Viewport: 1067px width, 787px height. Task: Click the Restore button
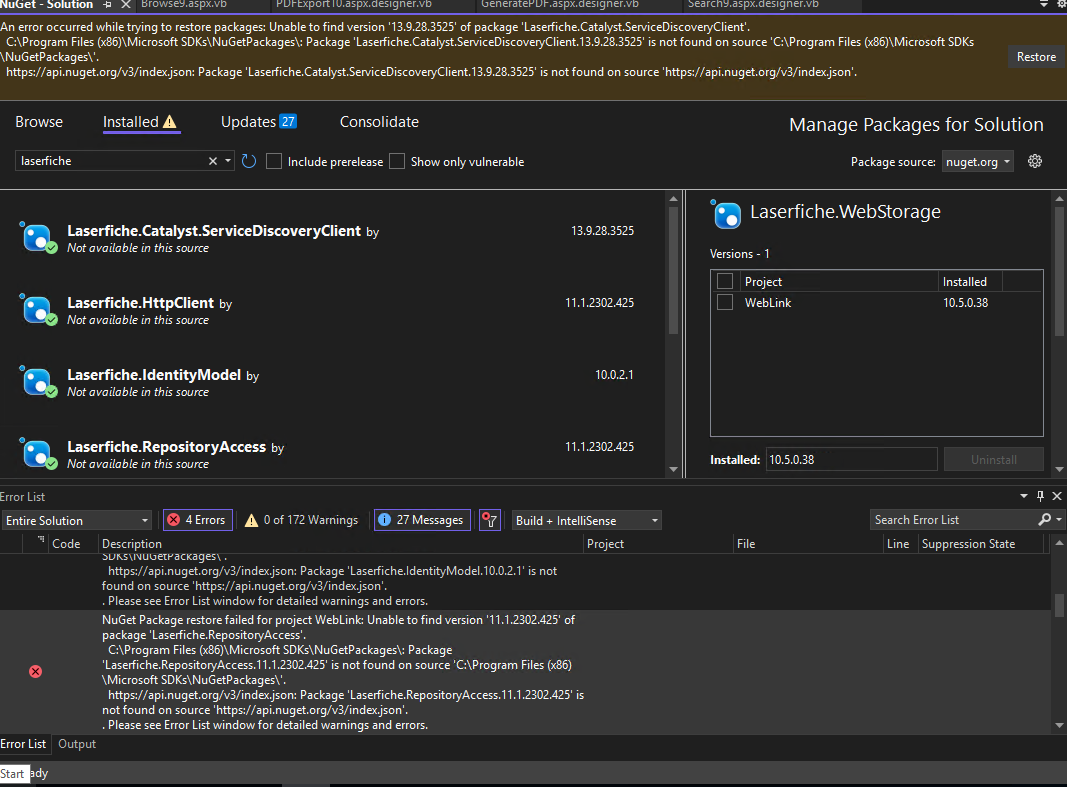[1036, 57]
